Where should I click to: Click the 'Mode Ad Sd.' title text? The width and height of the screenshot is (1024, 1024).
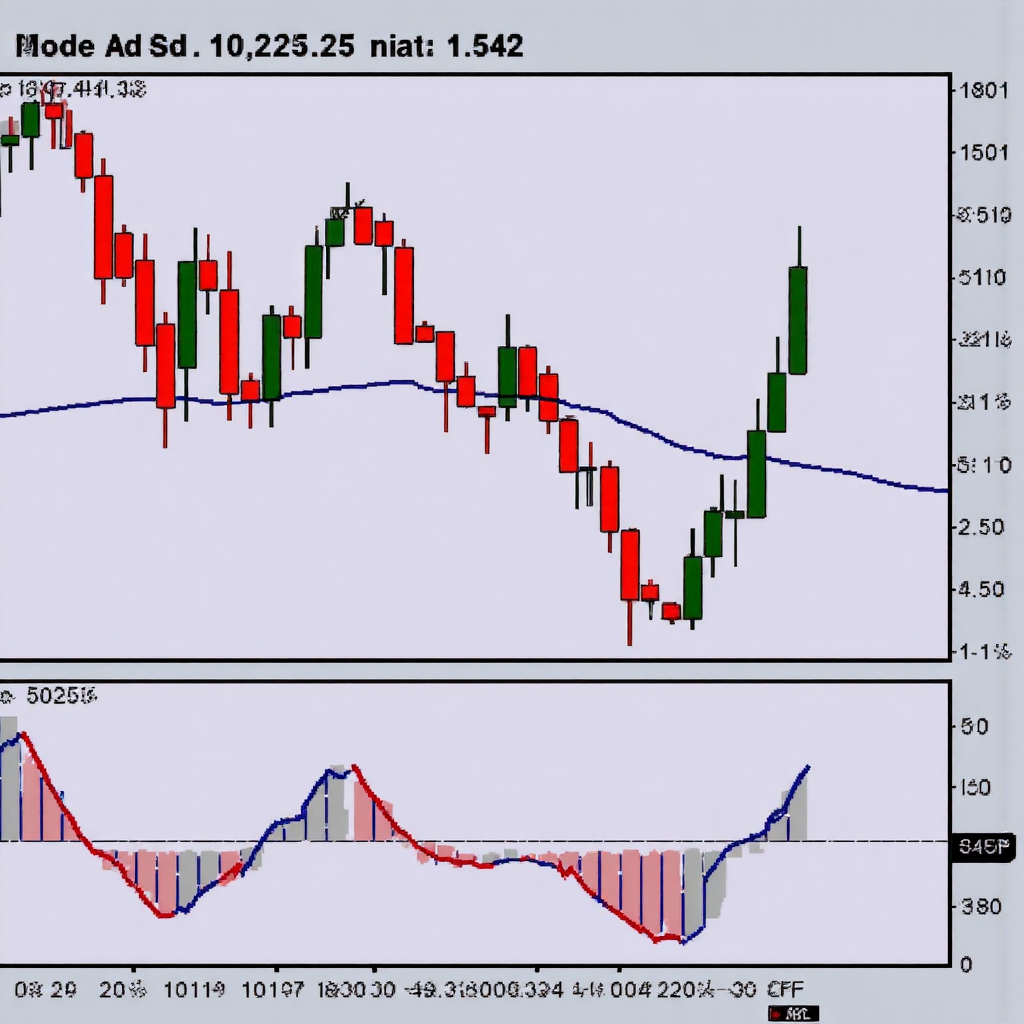click(102, 46)
